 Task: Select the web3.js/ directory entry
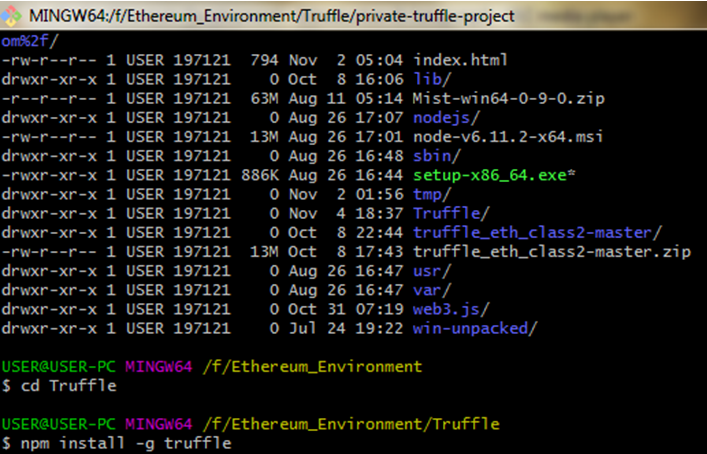click(x=451, y=309)
